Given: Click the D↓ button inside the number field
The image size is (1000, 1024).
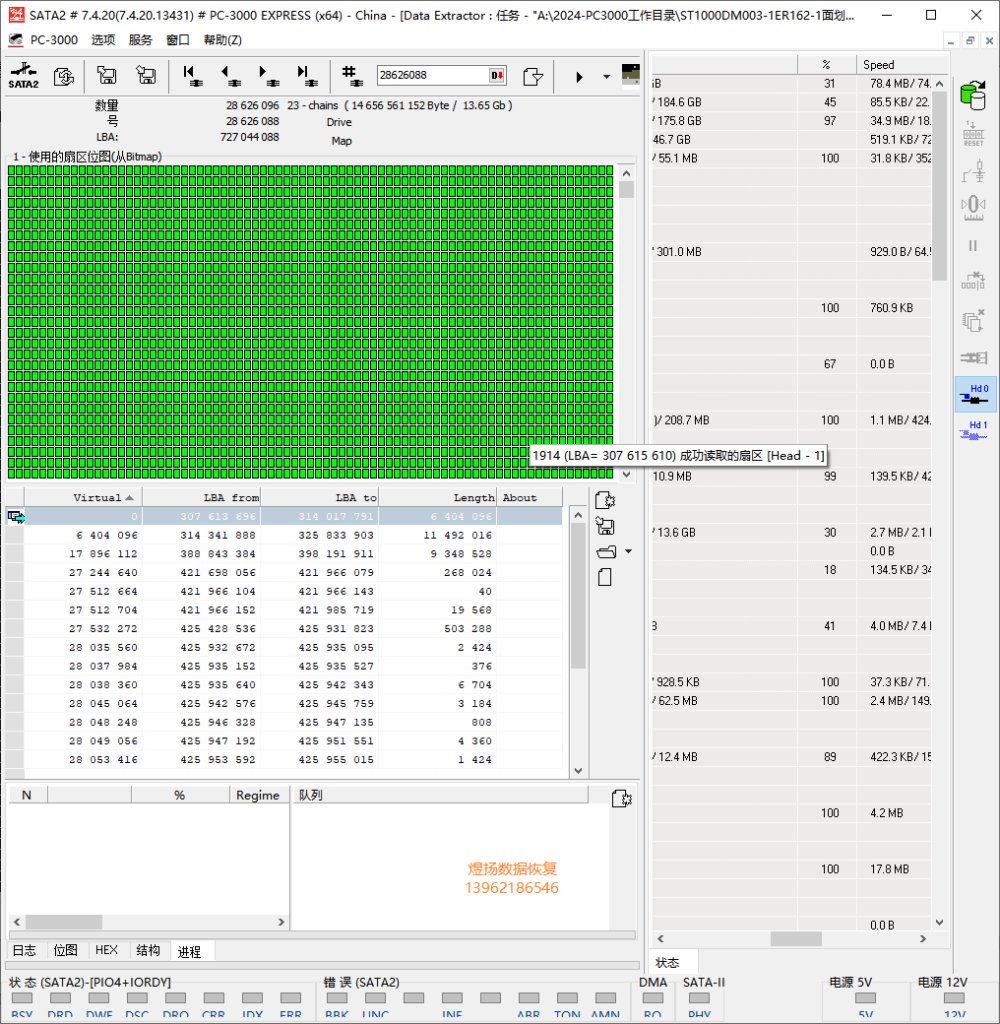Looking at the screenshot, I should point(497,75).
